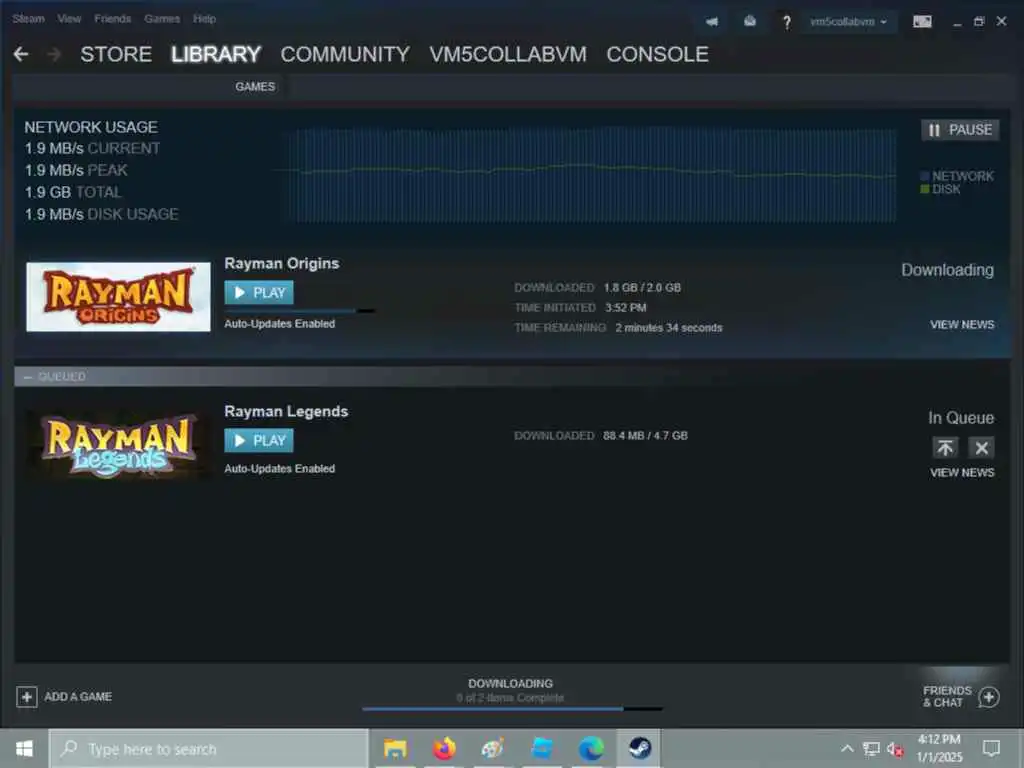Image resolution: width=1024 pixels, height=768 pixels.
Task: Open the Friends & Chat label
Action: pyautogui.click(x=947, y=697)
